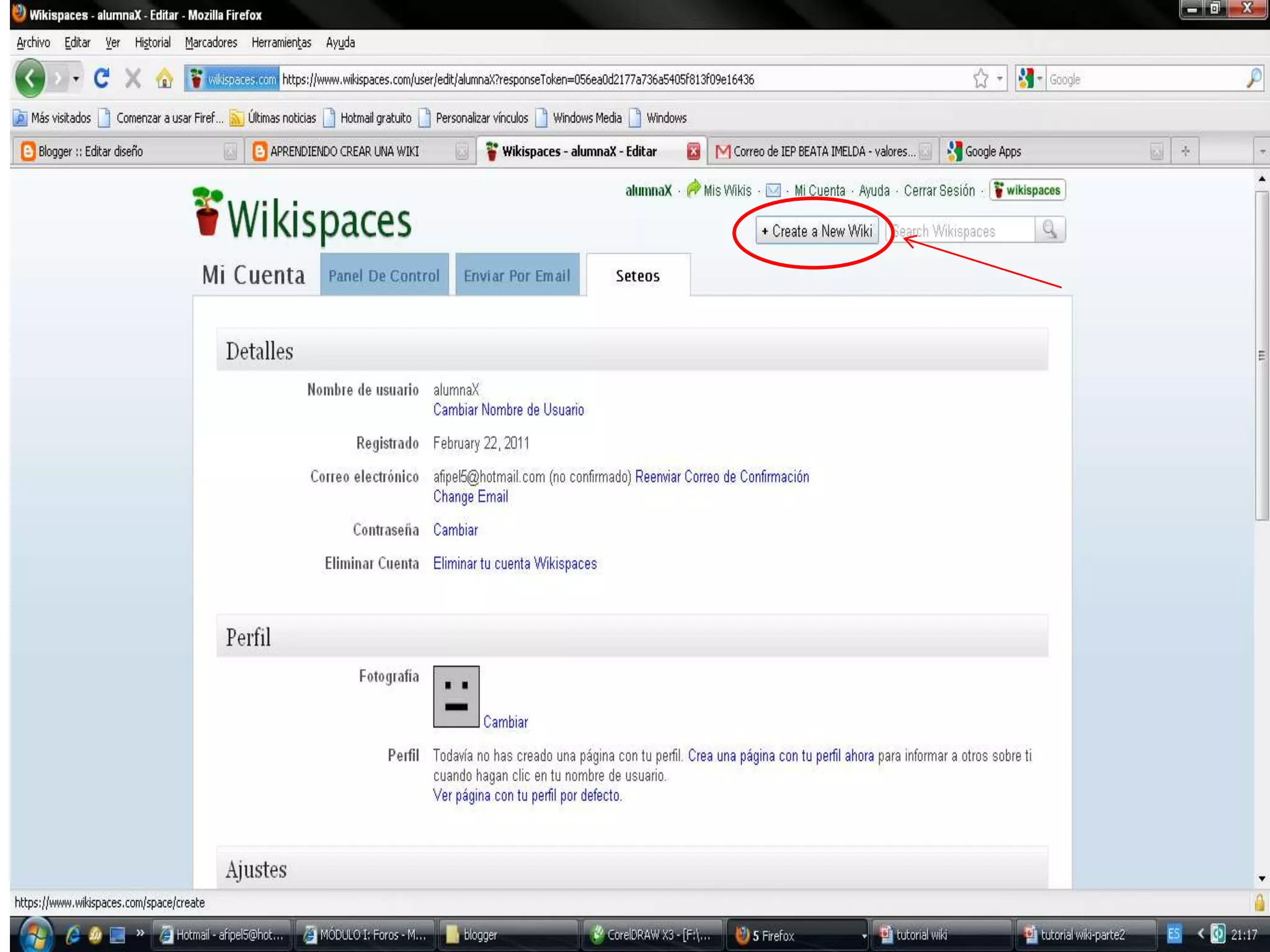This screenshot has width=1270, height=952.
Task: Click the home icon in toolbar
Action: (x=164, y=79)
